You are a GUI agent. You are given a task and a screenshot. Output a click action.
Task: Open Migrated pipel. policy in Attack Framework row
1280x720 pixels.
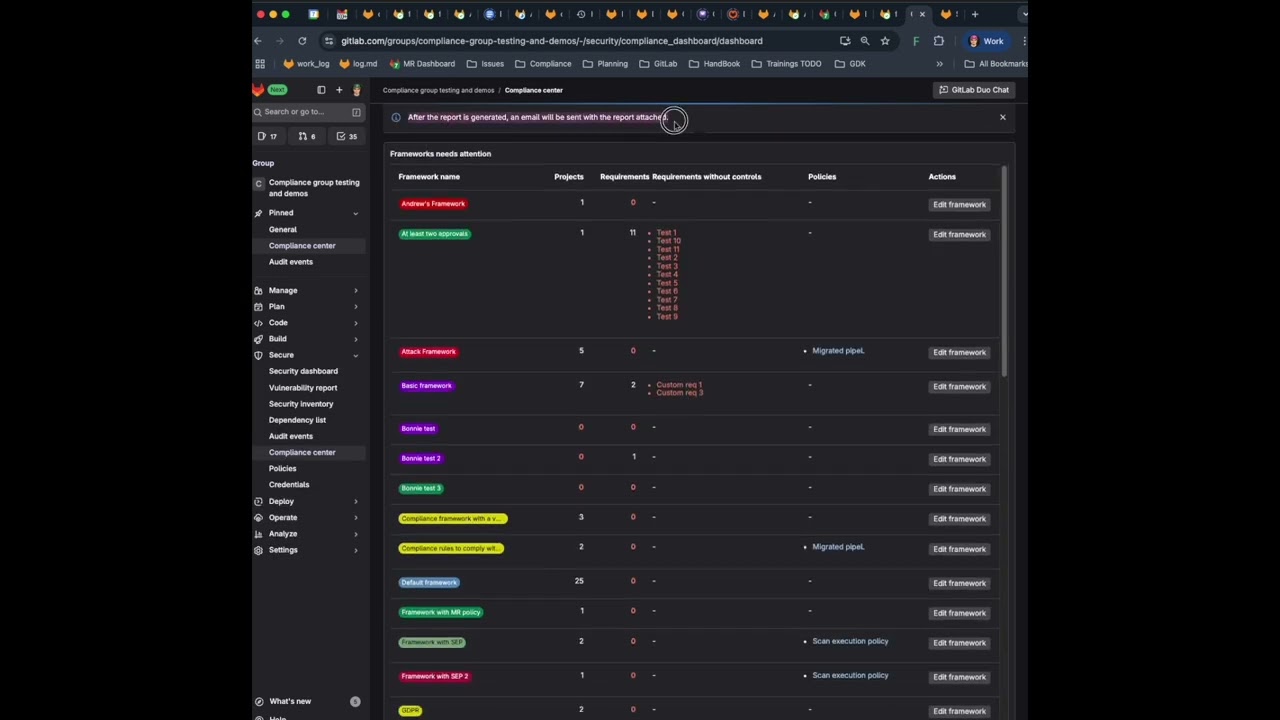[x=838, y=351]
